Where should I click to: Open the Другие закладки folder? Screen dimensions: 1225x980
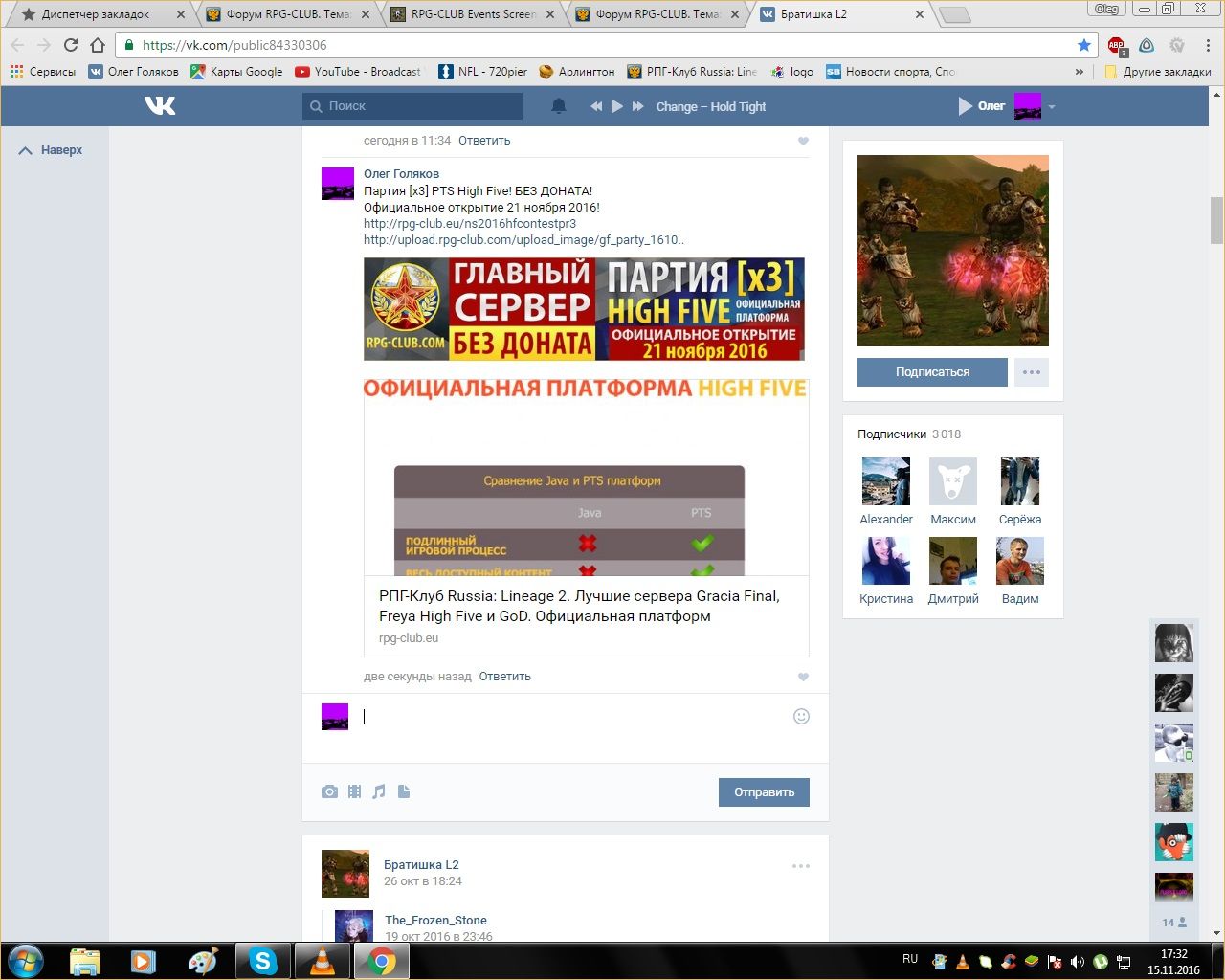click(x=1158, y=72)
